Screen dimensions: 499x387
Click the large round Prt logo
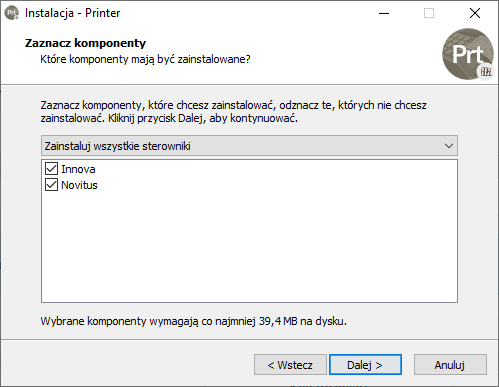(468, 54)
